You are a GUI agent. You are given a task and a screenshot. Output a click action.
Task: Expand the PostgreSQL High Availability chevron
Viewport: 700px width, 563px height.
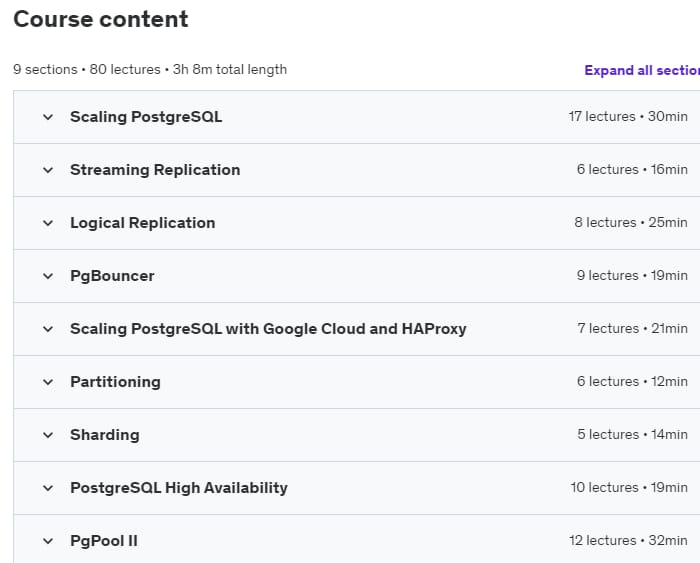pyautogui.click(x=48, y=488)
